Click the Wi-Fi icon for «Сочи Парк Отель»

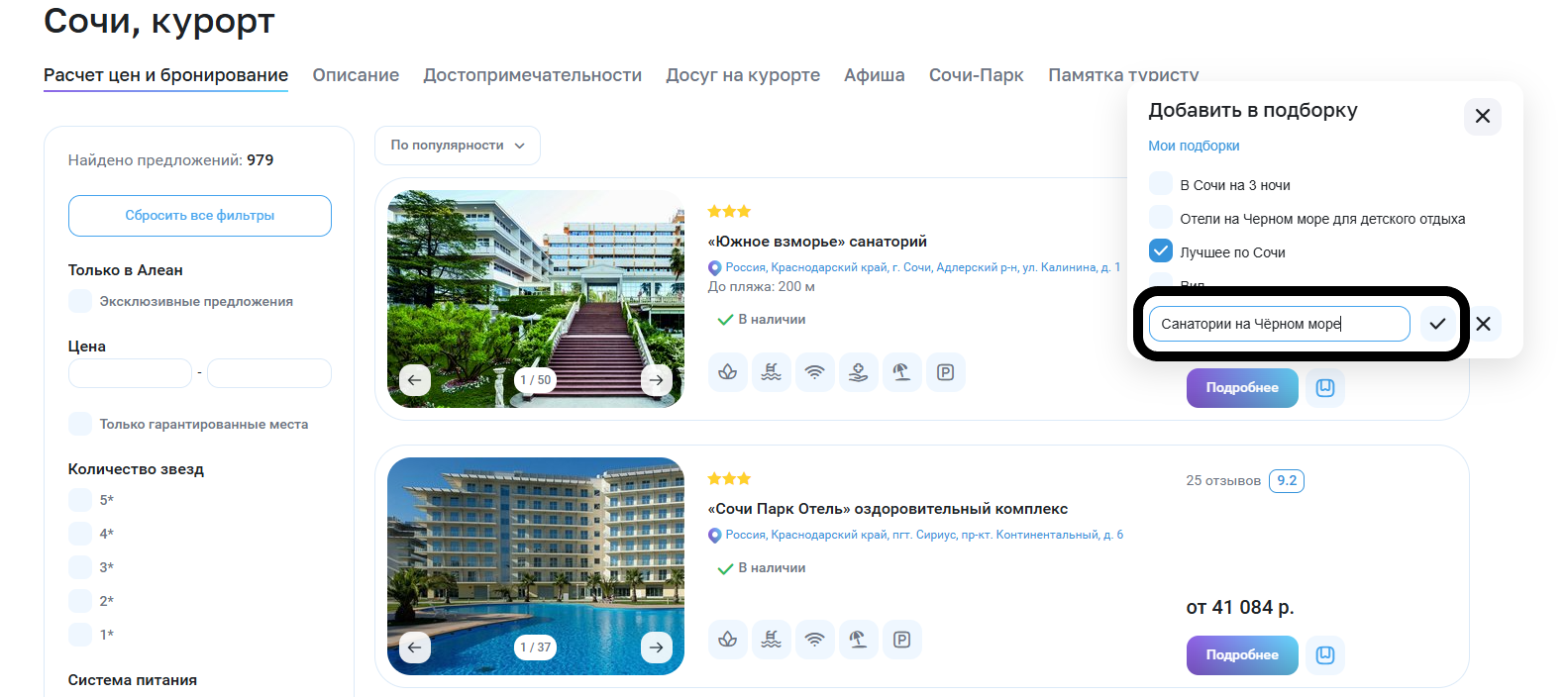(x=815, y=640)
